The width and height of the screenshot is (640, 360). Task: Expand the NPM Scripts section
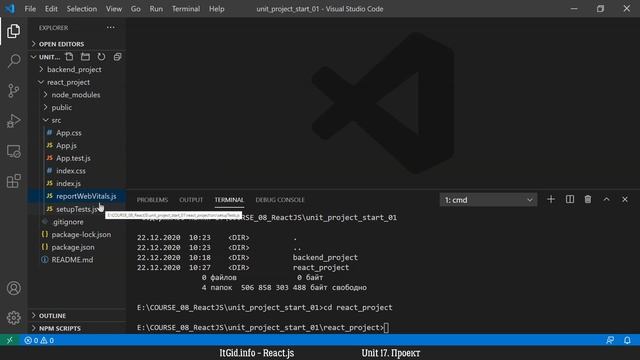click(77, 328)
